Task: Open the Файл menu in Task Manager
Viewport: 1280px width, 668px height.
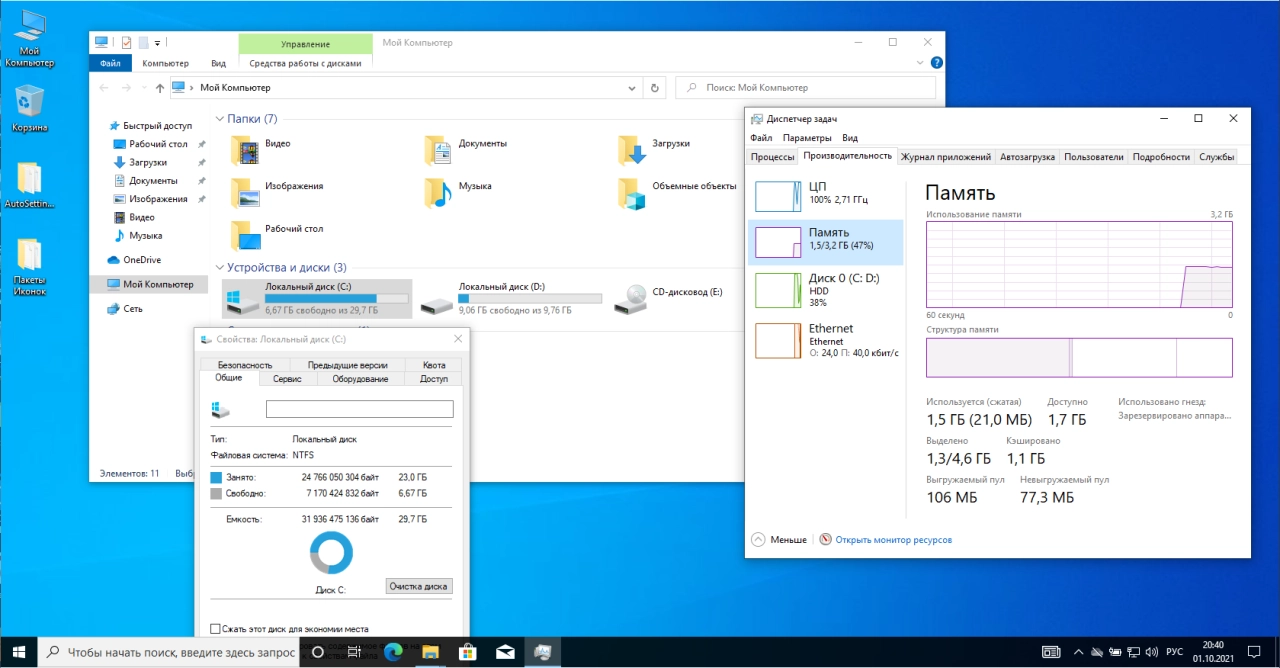Action: click(x=761, y=138)
